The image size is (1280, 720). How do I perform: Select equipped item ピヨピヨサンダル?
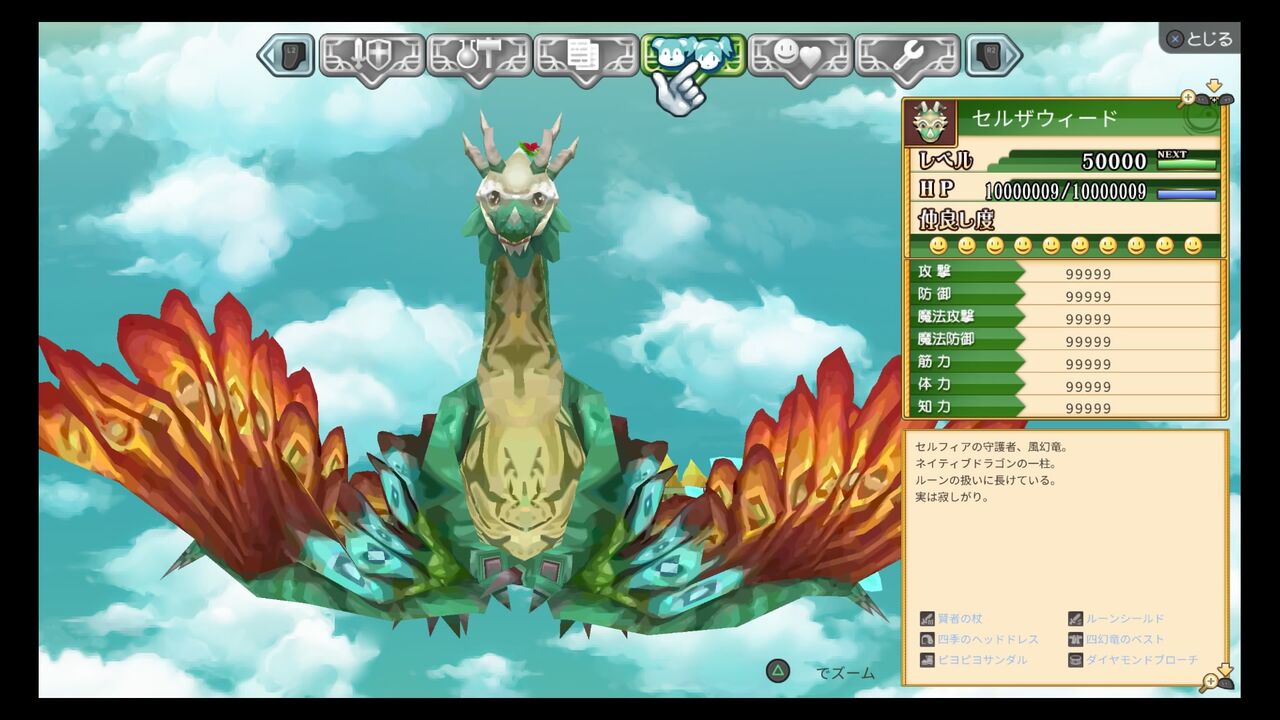pos(982,661)
